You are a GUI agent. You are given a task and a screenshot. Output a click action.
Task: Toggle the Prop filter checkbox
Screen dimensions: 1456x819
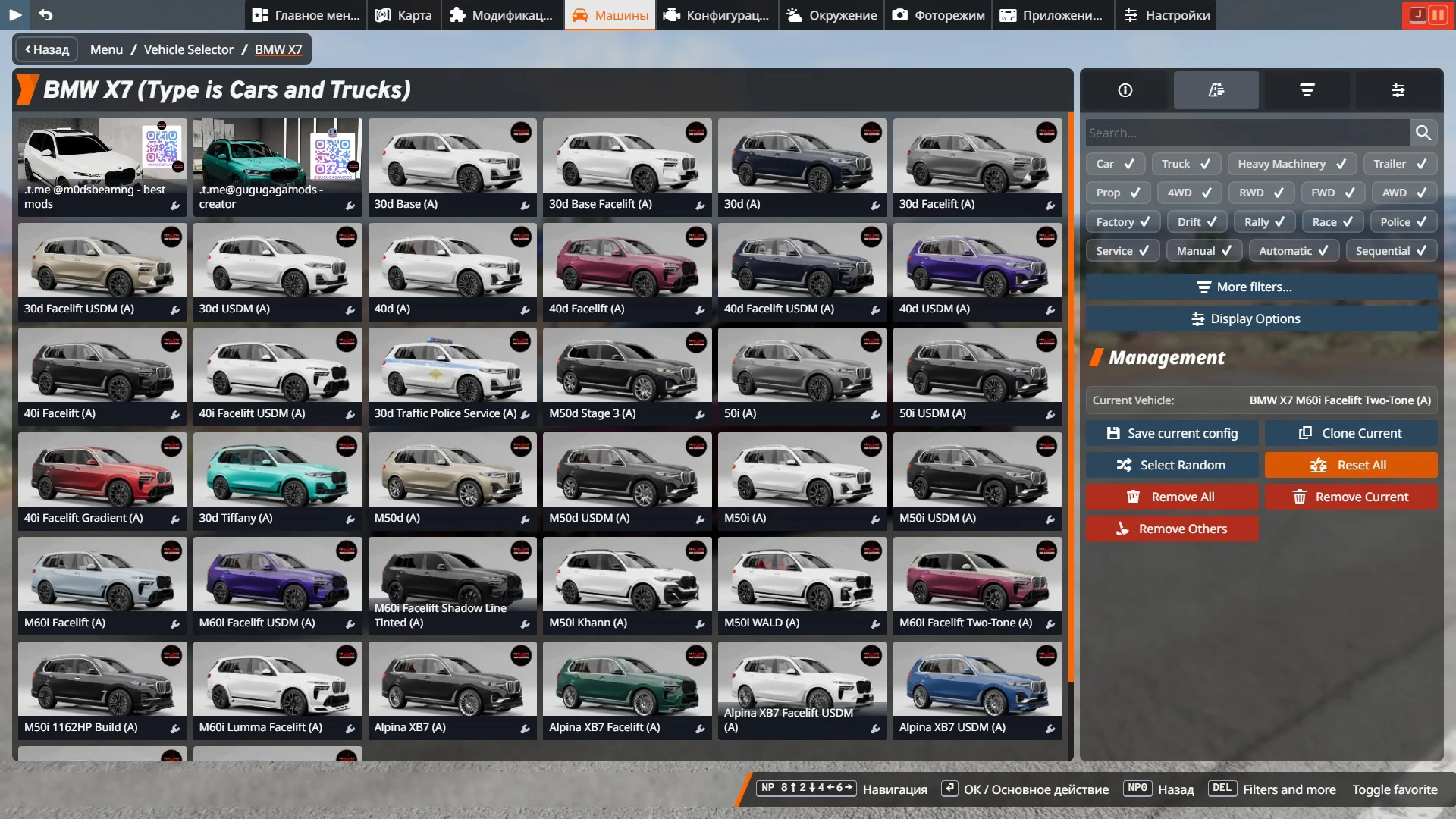1118,193
